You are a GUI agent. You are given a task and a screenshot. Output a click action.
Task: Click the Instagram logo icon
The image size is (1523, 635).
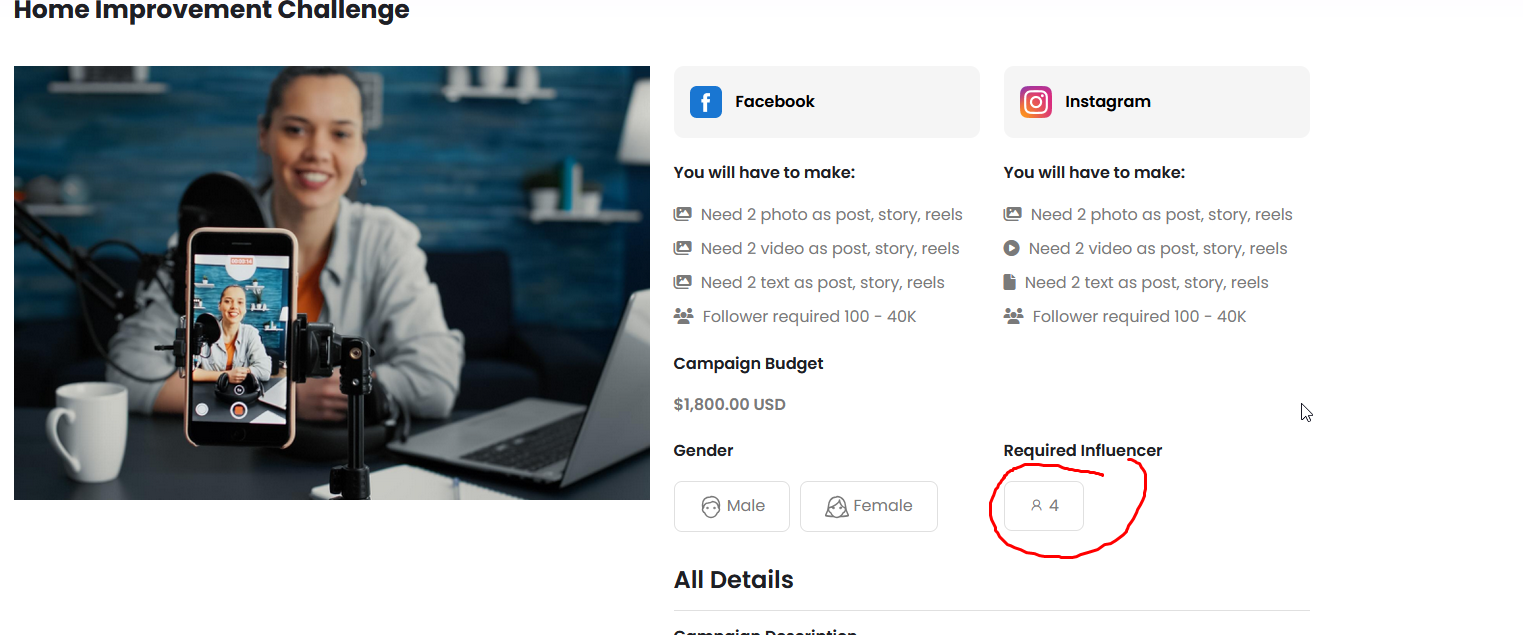tap(1036, 102)
